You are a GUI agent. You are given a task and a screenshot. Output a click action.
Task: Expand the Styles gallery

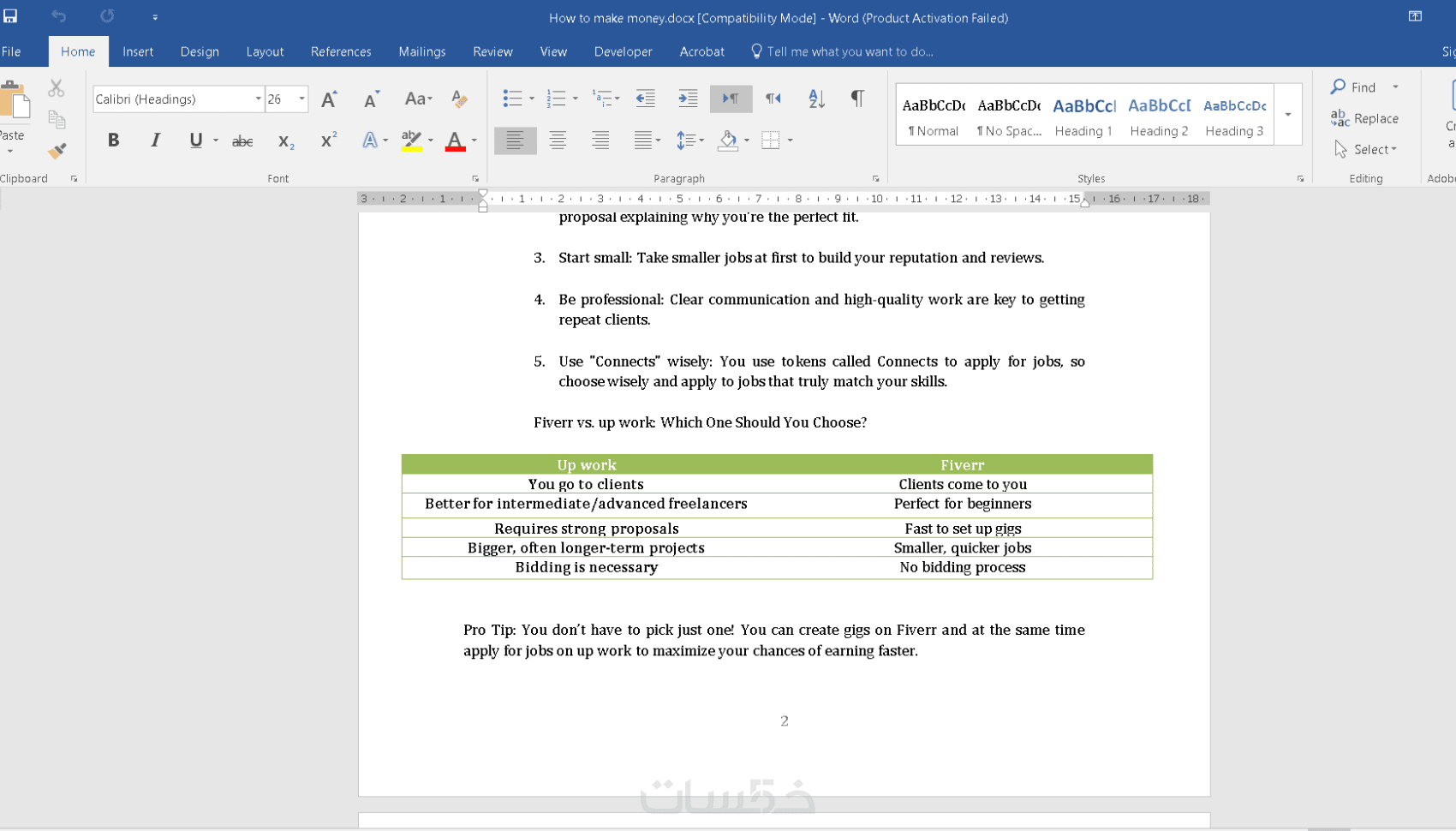coord(1288,114)
